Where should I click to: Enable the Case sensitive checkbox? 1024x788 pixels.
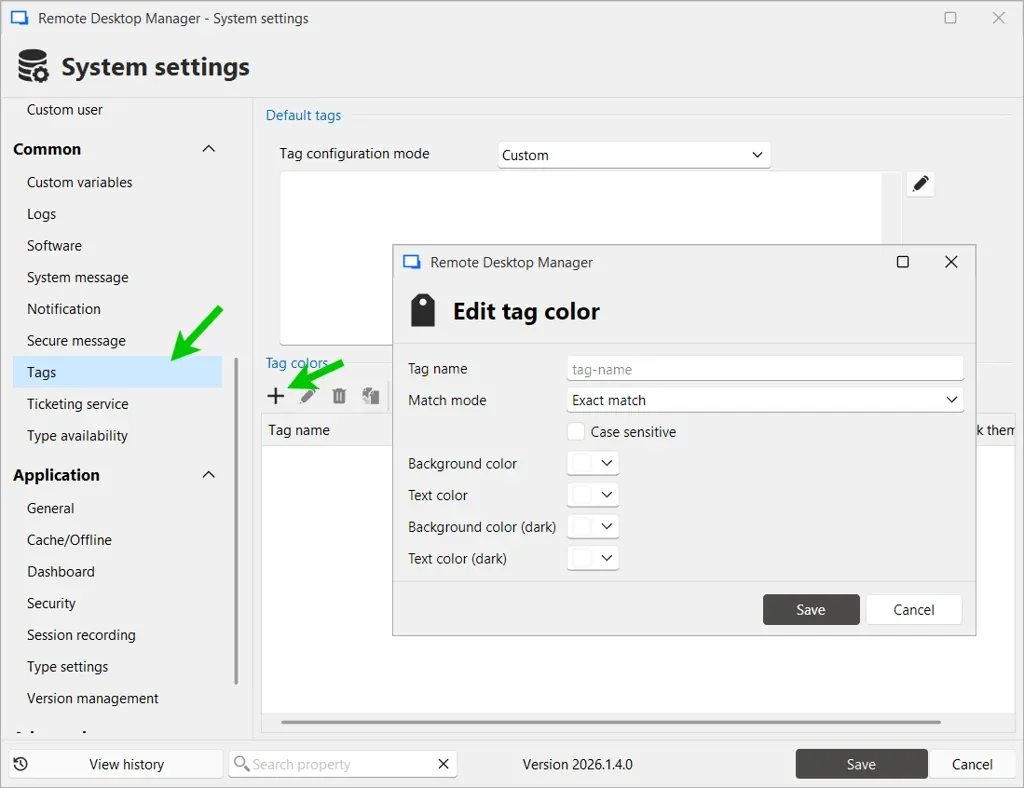coord(575,431)
